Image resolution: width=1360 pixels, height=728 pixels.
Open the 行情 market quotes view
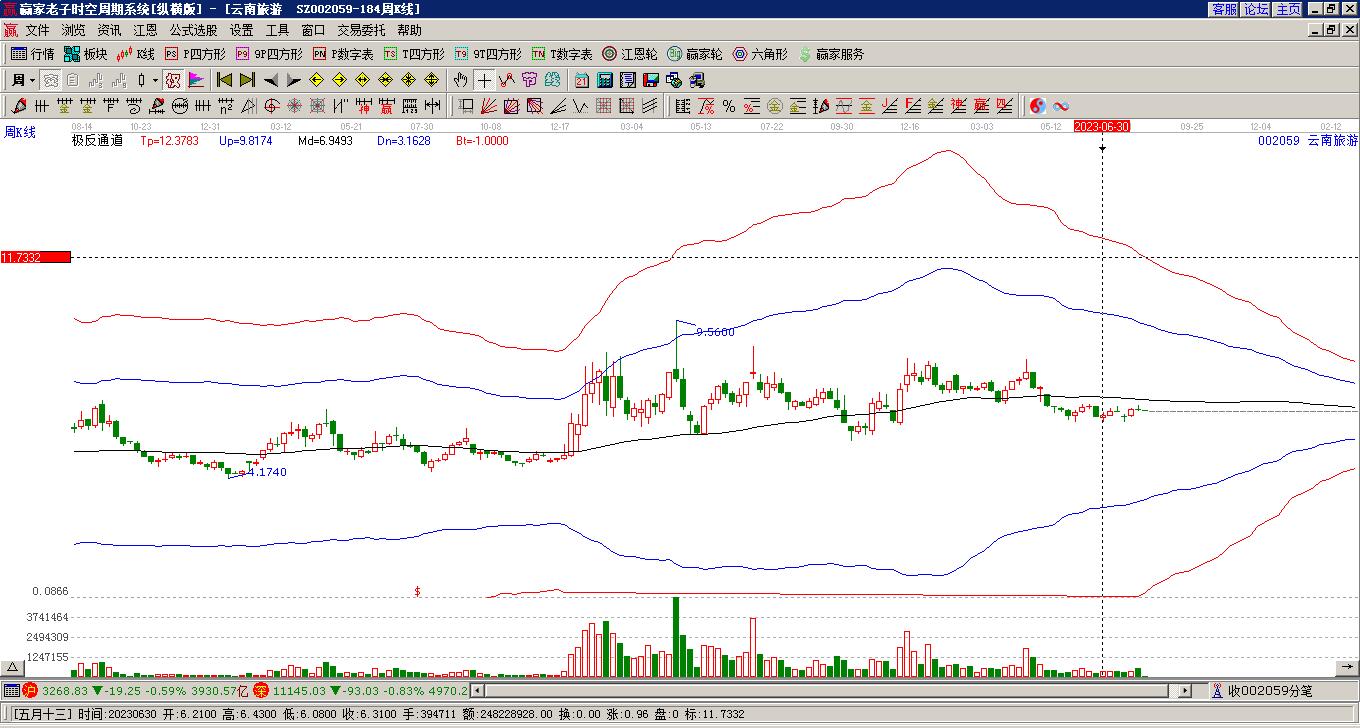coord(33,54)
